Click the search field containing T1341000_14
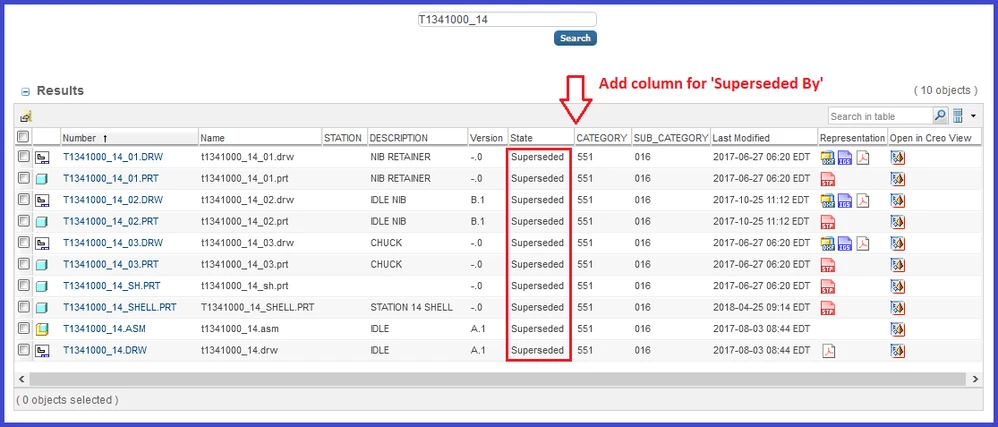This screenshot has width=998, height=427. (x=507, y=20)
